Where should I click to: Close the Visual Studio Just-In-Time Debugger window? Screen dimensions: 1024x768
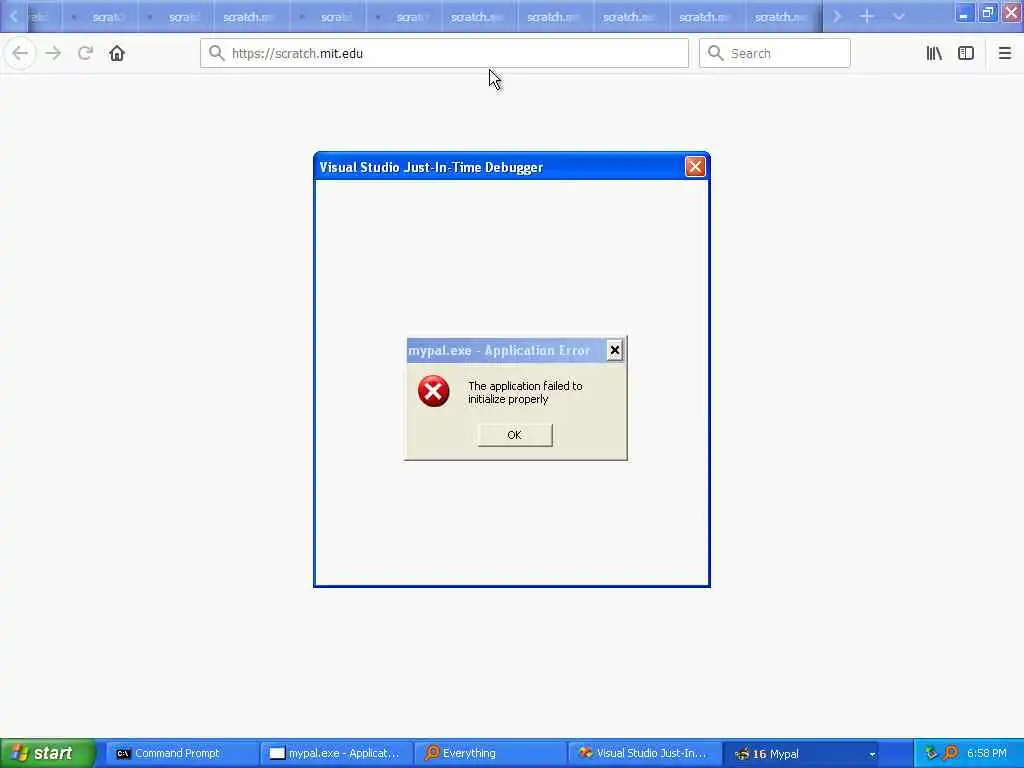pos(695,167)
